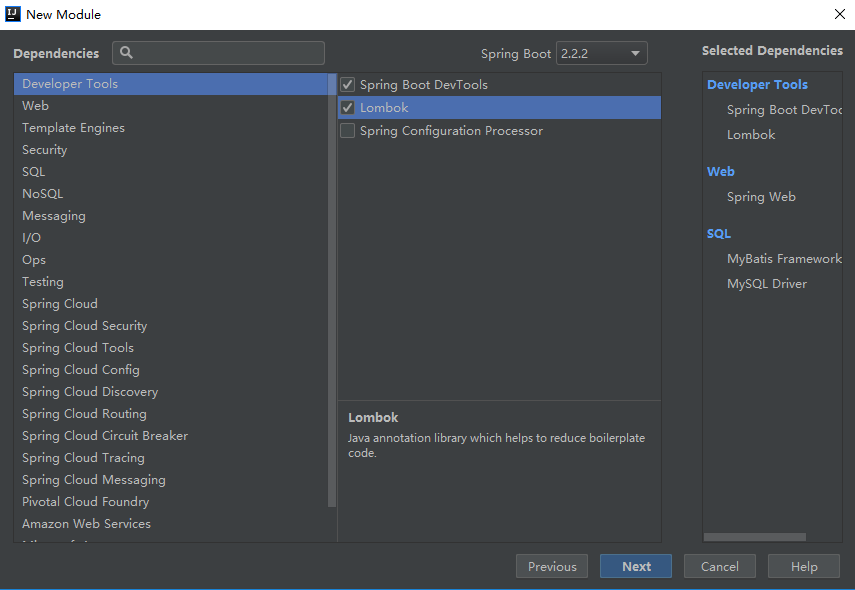Select the I/O category
The height and width of the screenshot is (590, 855).
coord(171,238)
